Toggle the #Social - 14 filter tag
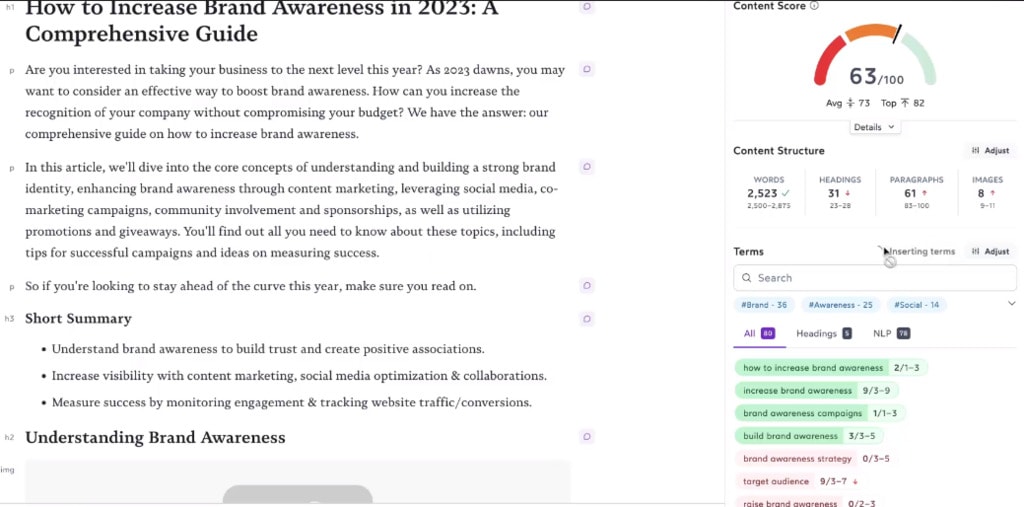The width and height of the screenshot is (1024, 507). tap(916, 305)
